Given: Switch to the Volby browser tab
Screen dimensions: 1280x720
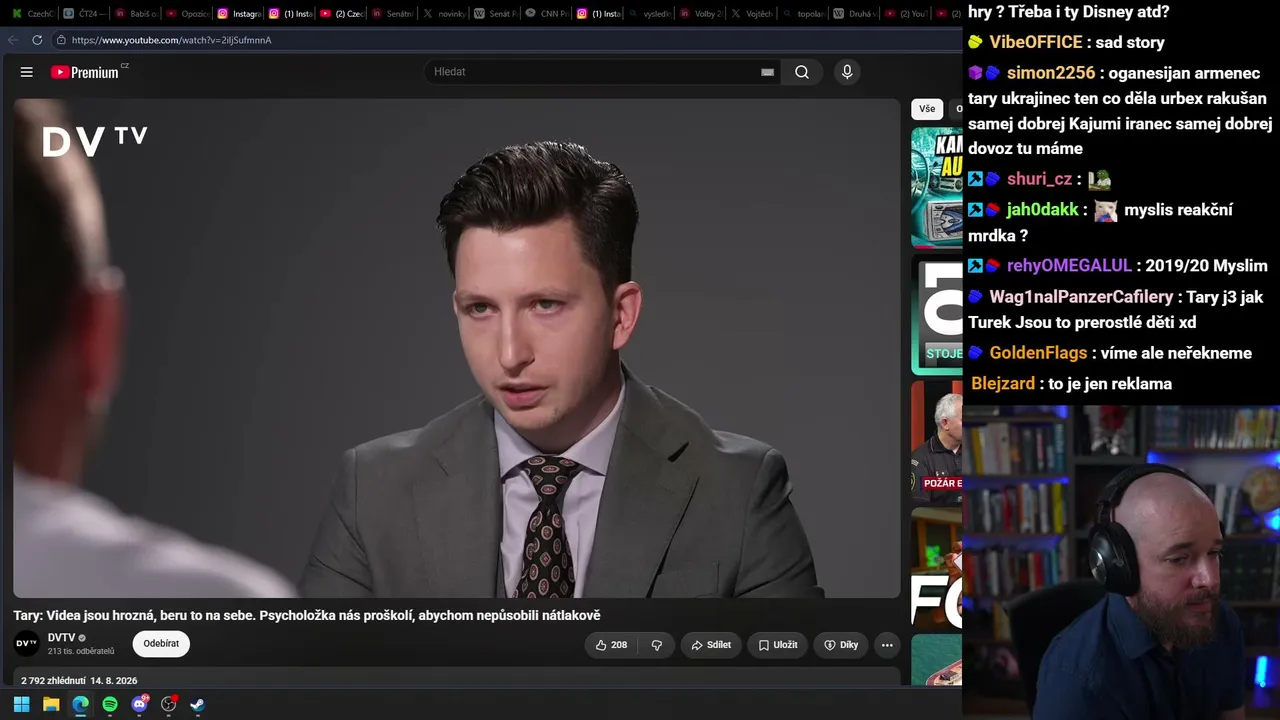Looking at the screenshot, I should (x=699, y=14).
